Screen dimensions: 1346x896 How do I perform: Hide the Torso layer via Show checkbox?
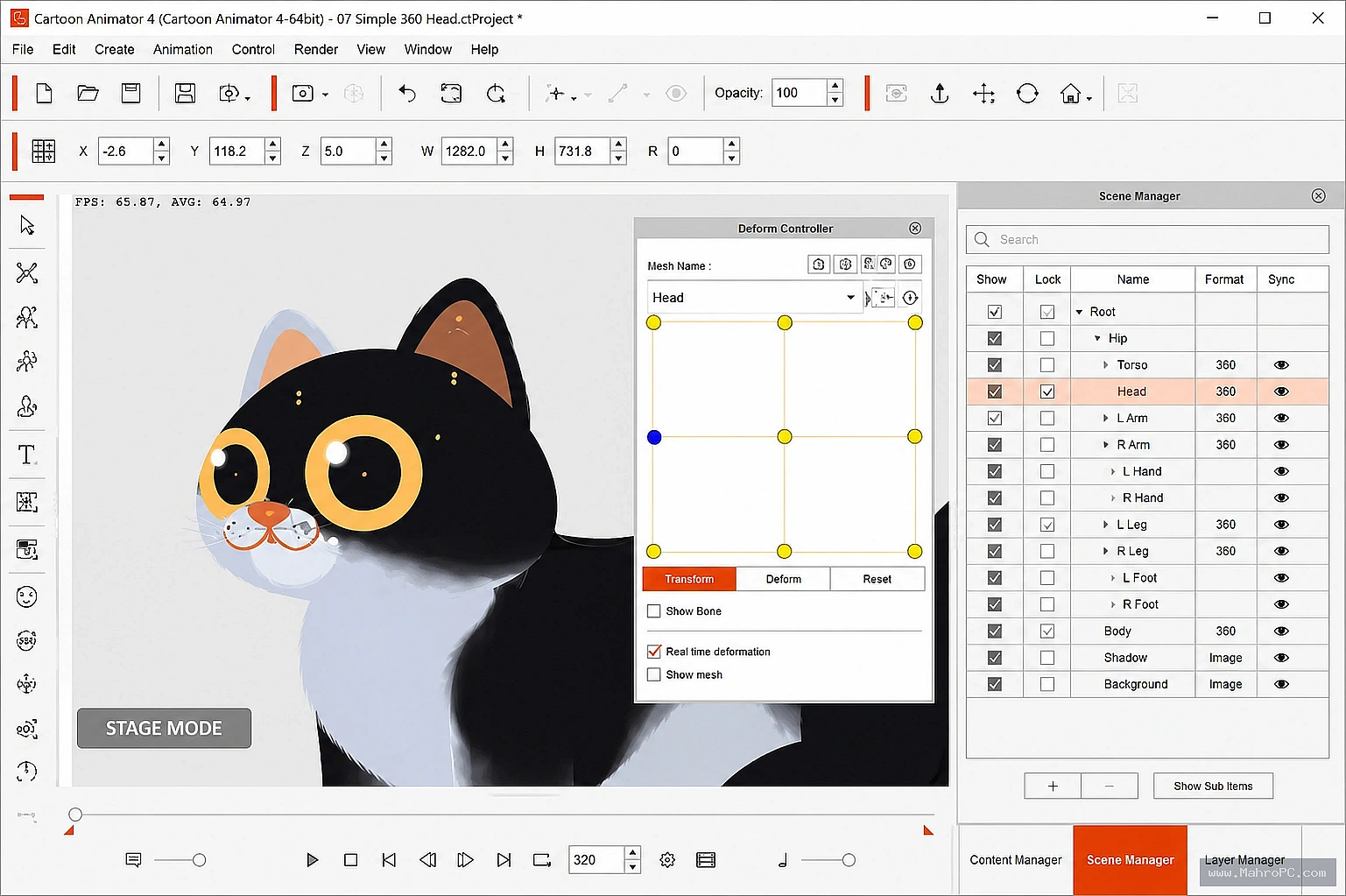point(995,365)
